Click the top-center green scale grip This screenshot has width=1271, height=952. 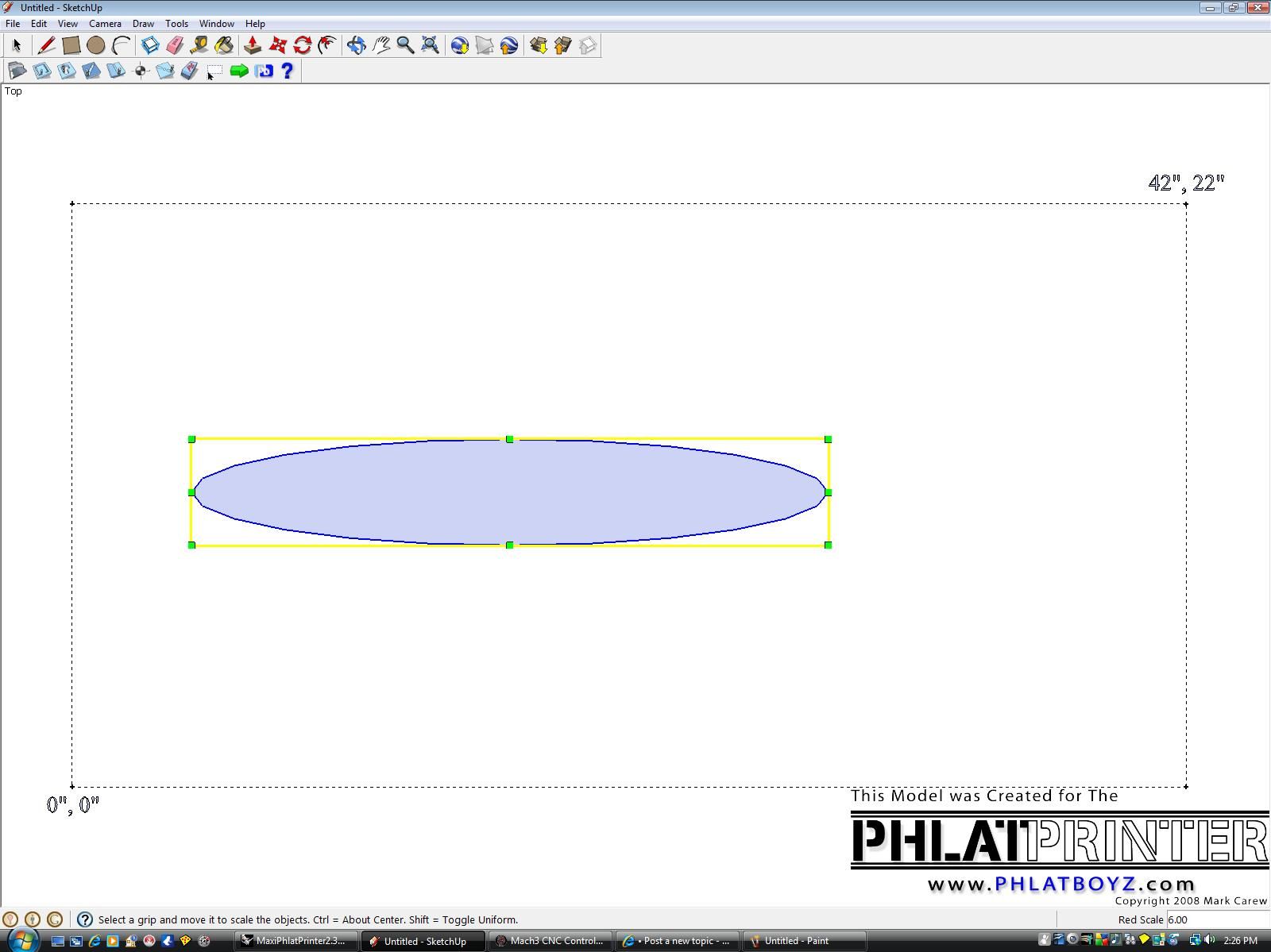coord(509,439)
